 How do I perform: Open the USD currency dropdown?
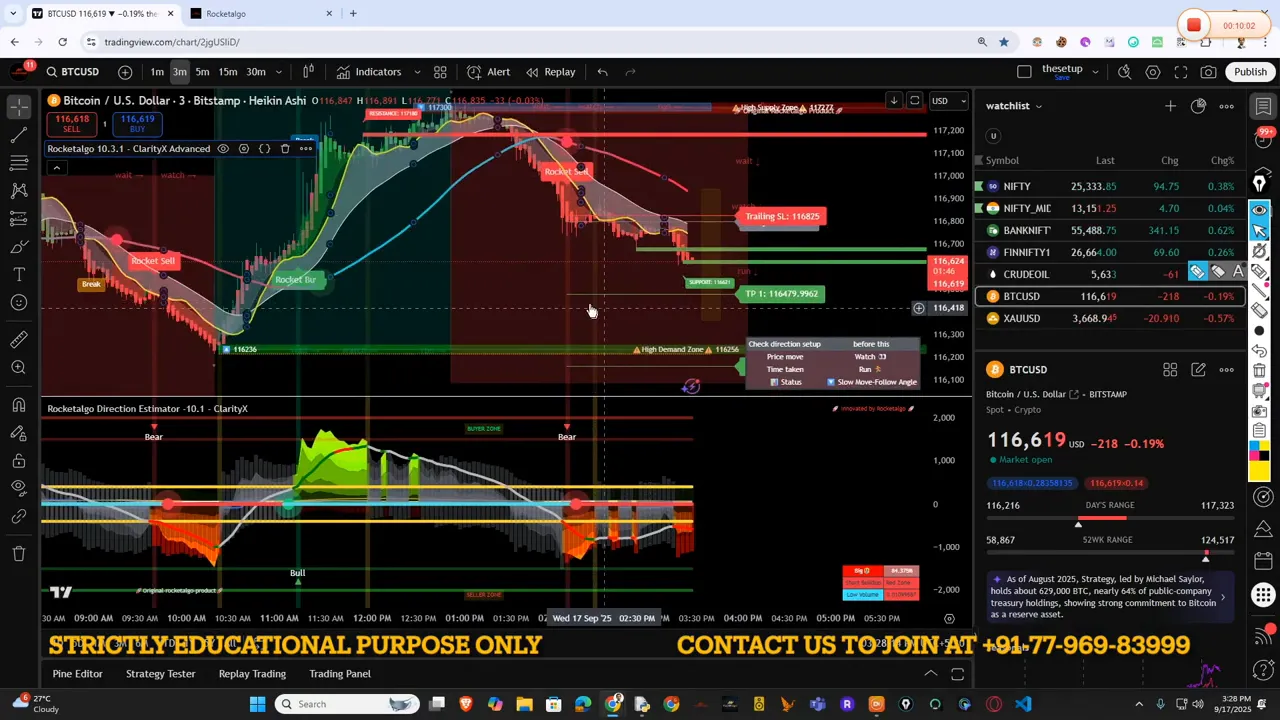(x=948, y=101)
